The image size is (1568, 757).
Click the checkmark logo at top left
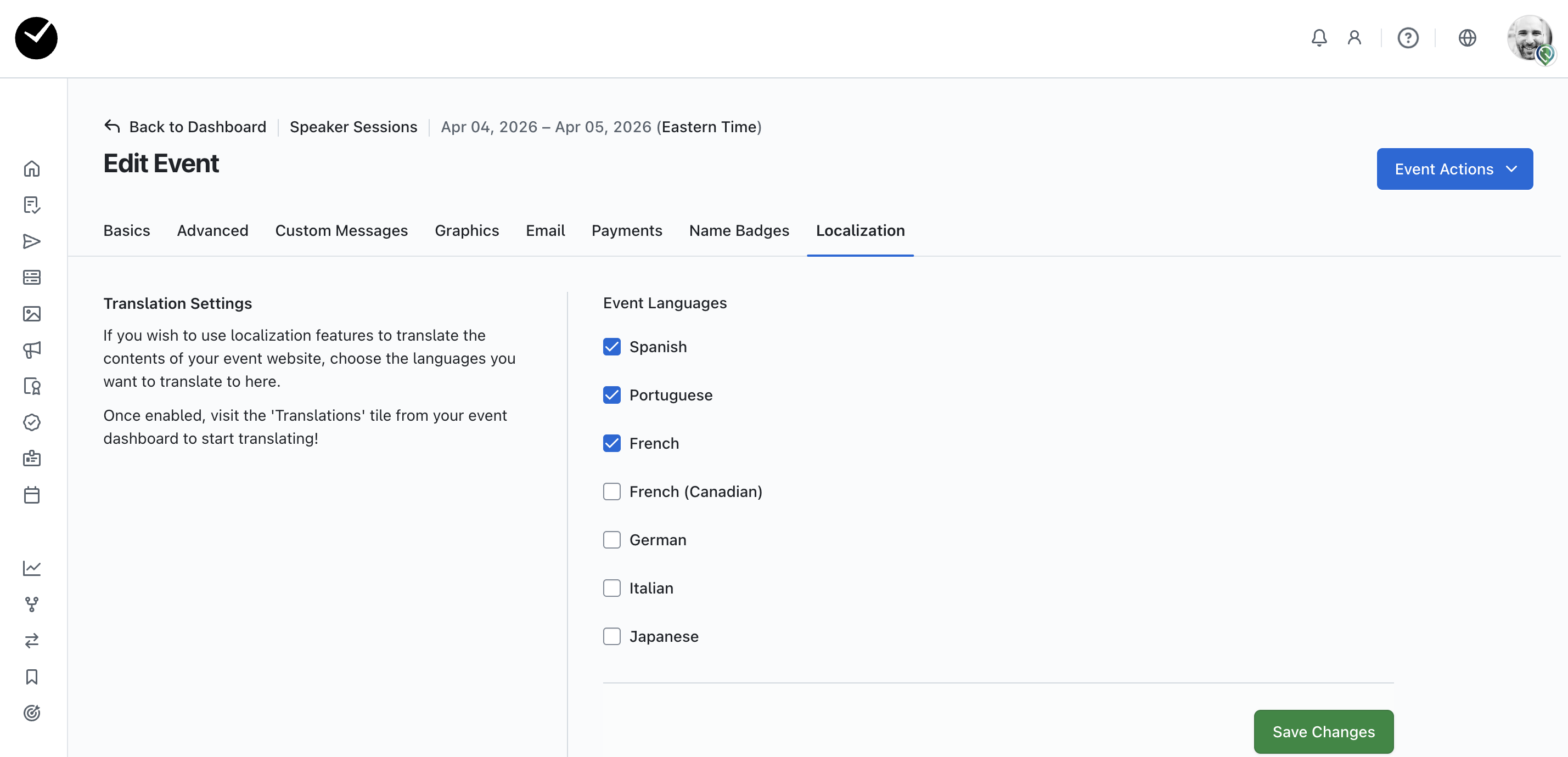37,38
